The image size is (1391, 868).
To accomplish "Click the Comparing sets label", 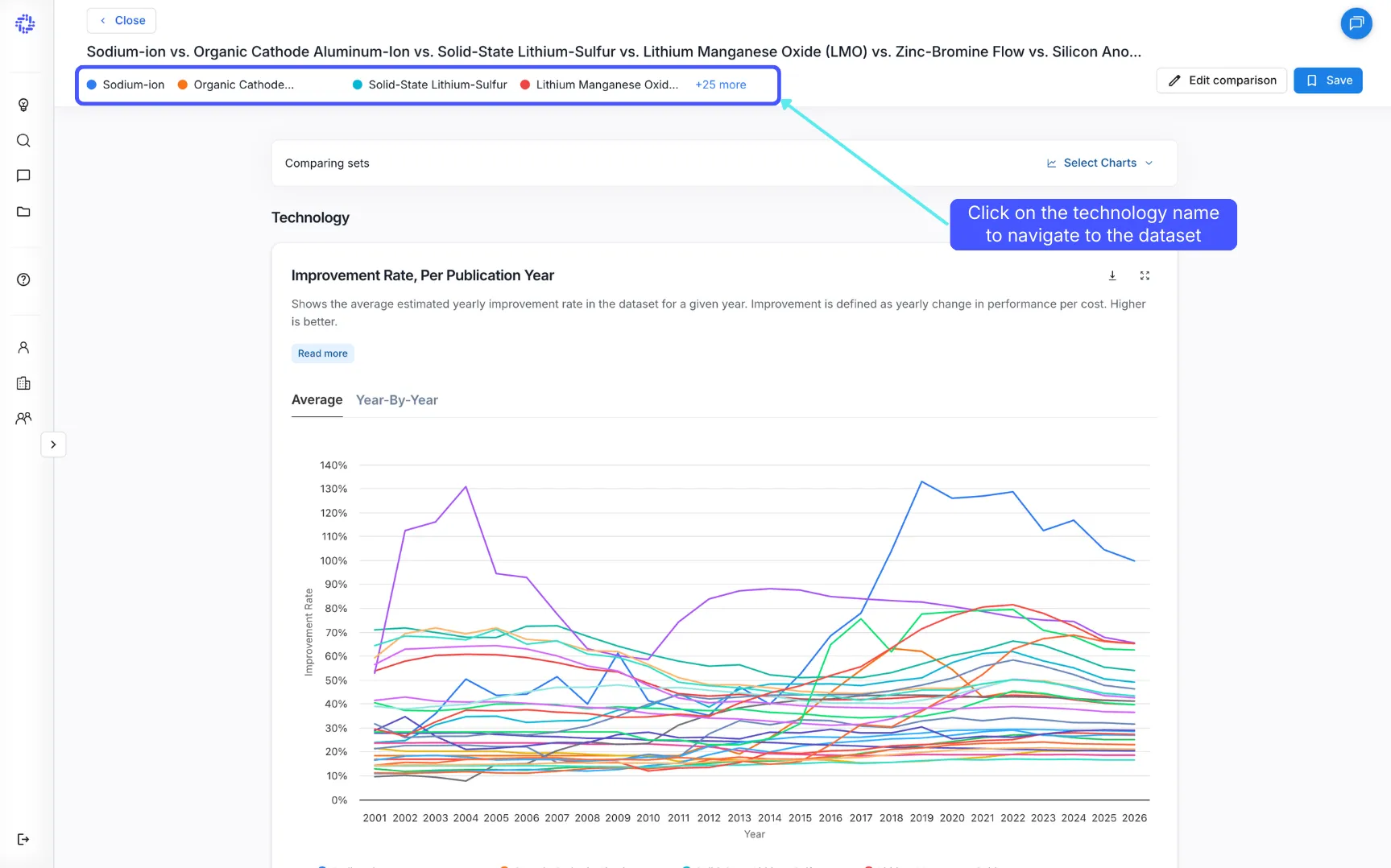I will click(x=327, y=163).
